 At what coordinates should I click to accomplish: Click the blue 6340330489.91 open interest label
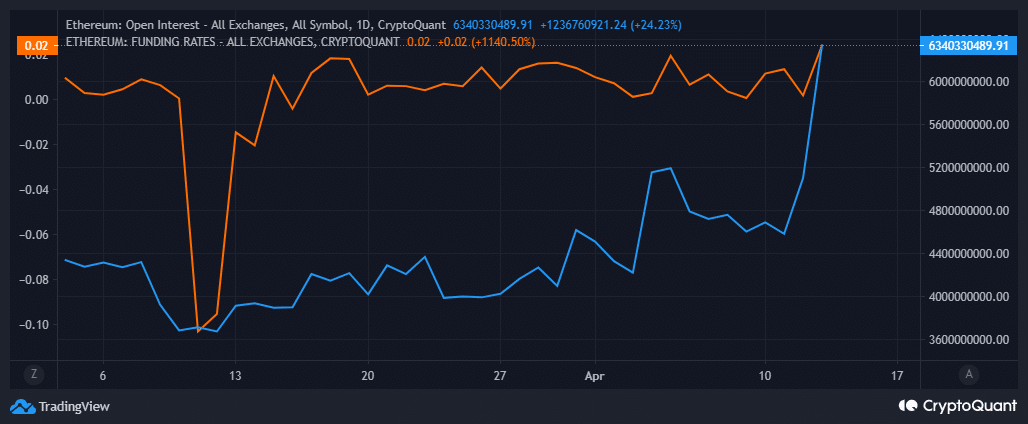tap(964, 46)
